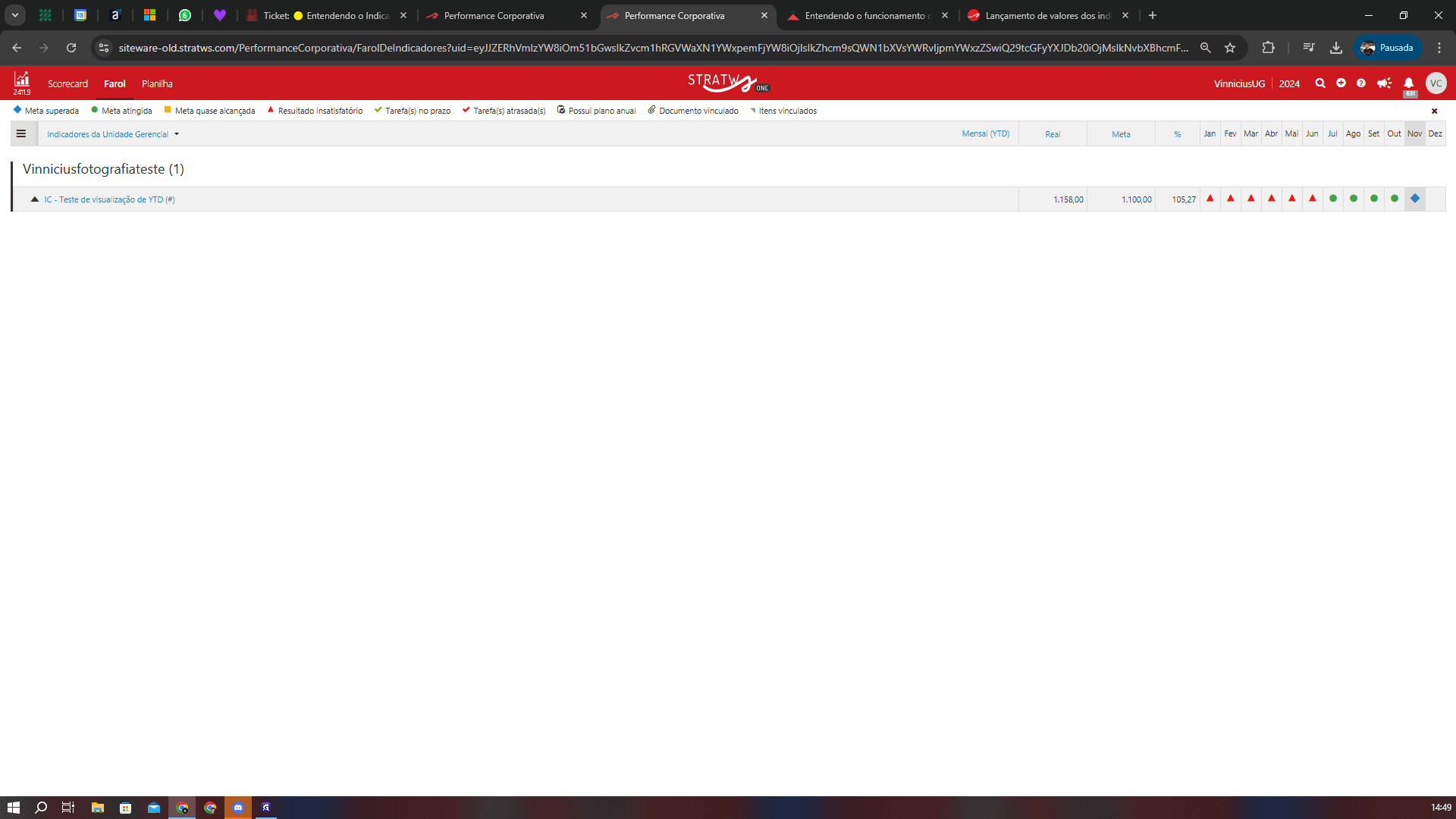Click the search magnifier in the red header
Screen dimensions: 1456x819
[x=1320, y=83]
